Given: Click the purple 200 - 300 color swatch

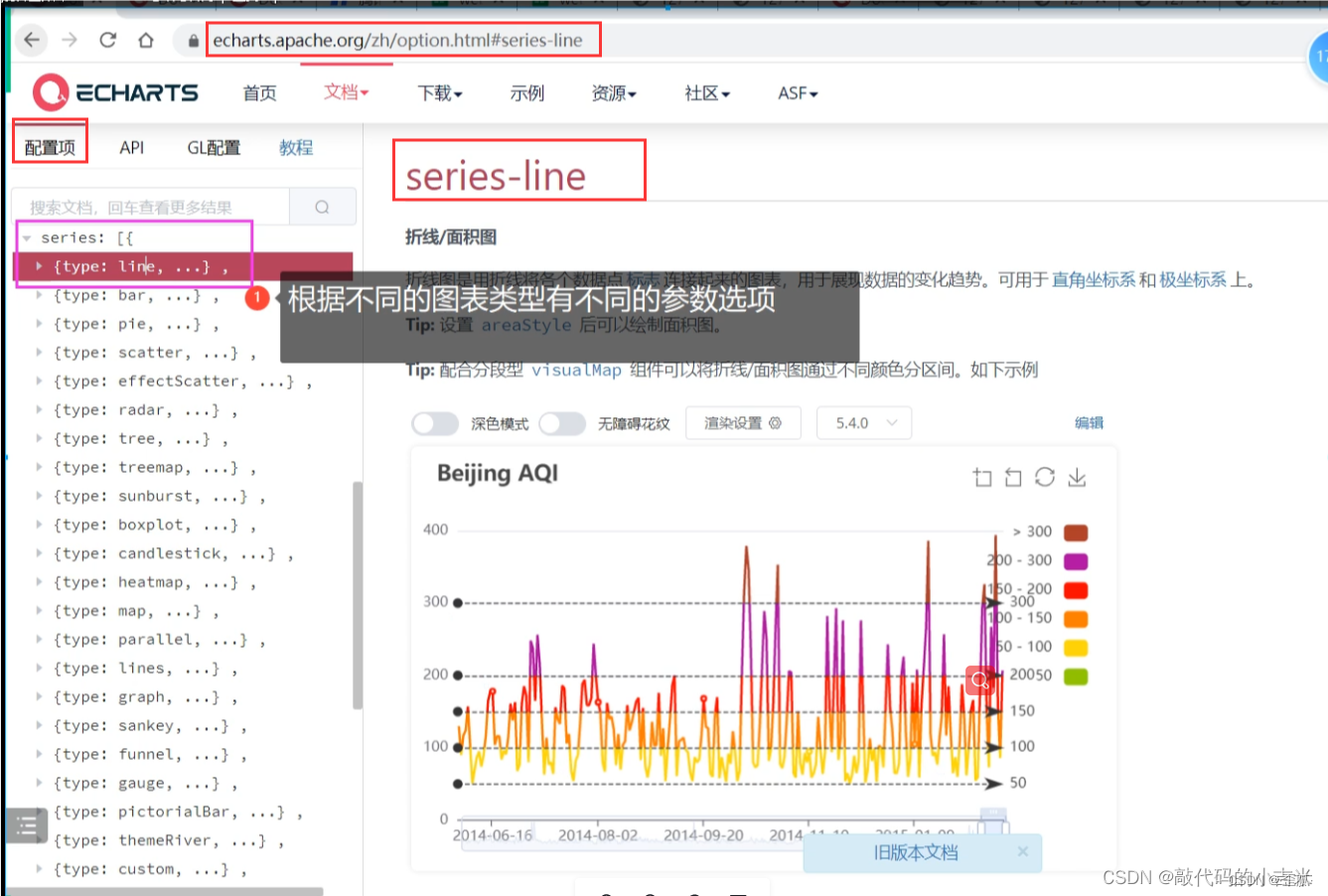Looking at the screenshot, I should pyautogui.click(x=1076, y=560).
